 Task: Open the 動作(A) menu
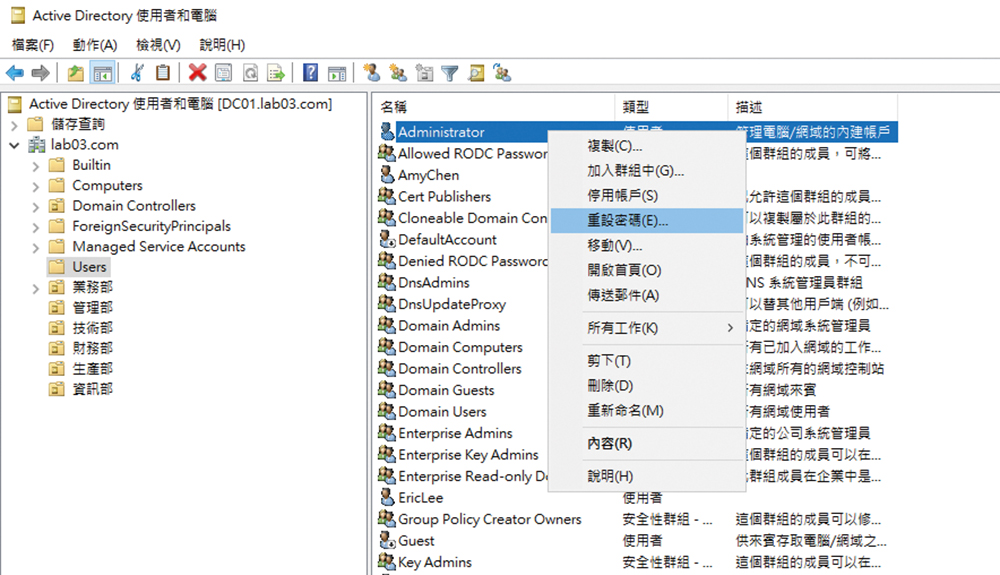94,45
